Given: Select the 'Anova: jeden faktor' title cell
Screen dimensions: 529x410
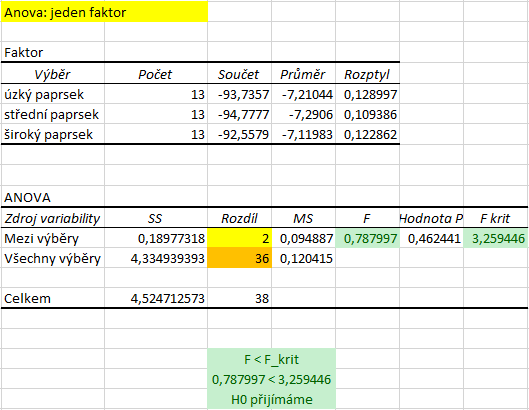Looking at the screenshot, I should coord(104,12).
